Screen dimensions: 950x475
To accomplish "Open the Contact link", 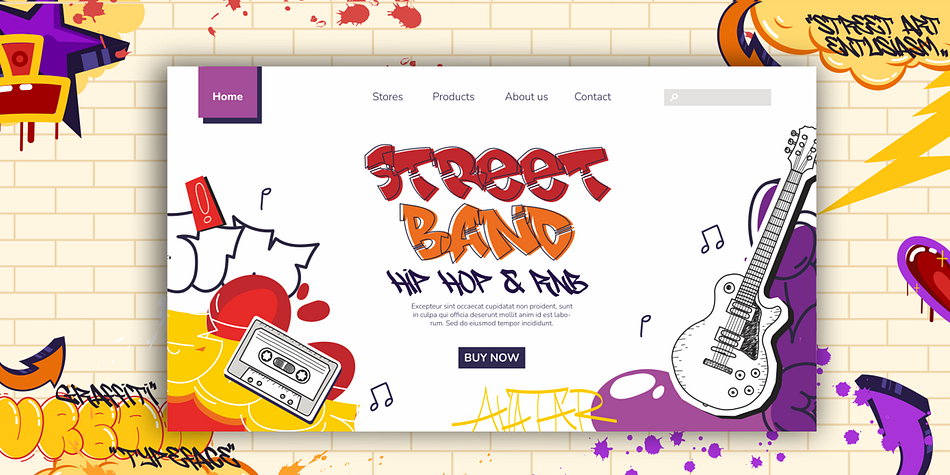I will coord(593,97).
